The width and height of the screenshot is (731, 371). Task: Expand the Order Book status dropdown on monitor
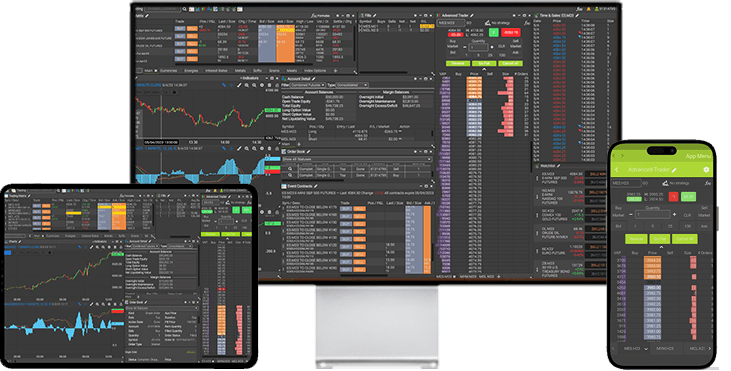[x=357, y=159]
